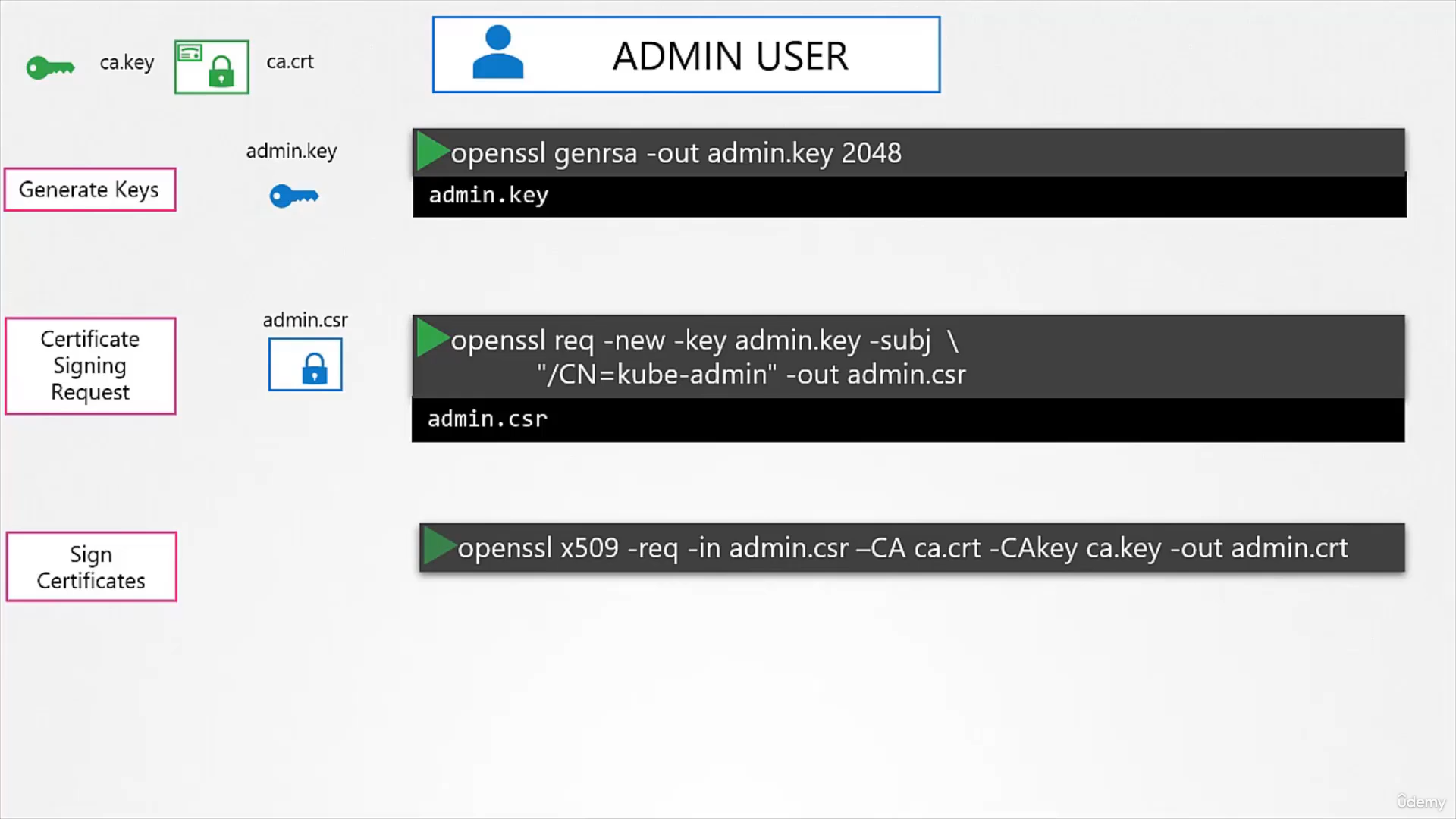Click the 'openssl genrsa -out admin.key 2048' command
1456x819 pixels.
pos(676,153)
